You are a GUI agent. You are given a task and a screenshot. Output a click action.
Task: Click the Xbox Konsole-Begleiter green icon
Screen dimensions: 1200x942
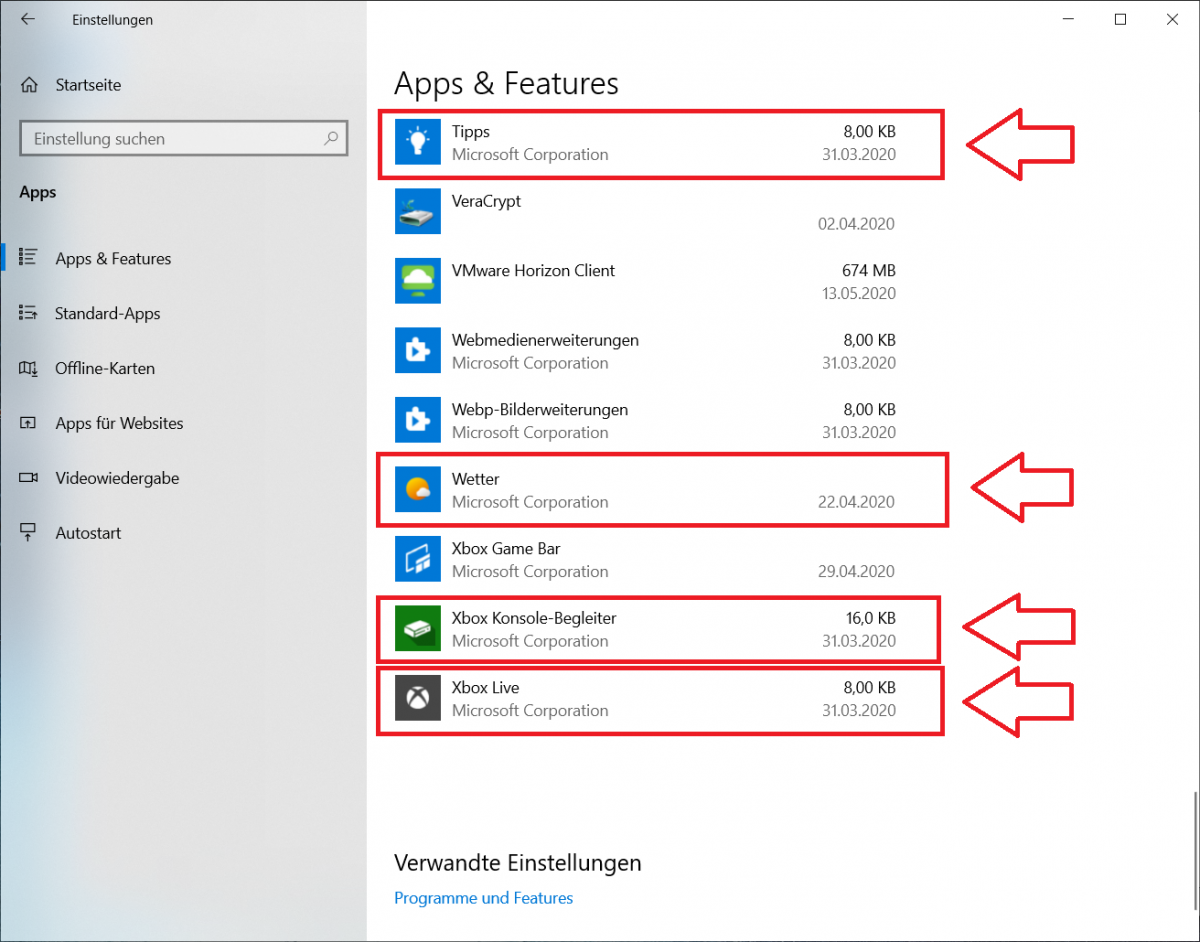[x=418, y=629]
